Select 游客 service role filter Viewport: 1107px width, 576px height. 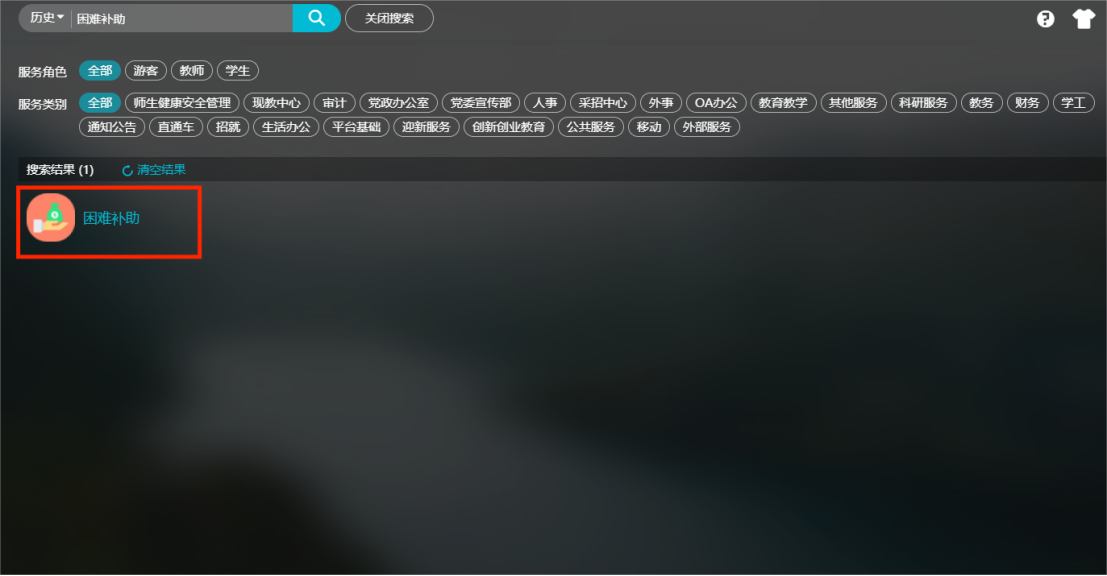146,71
